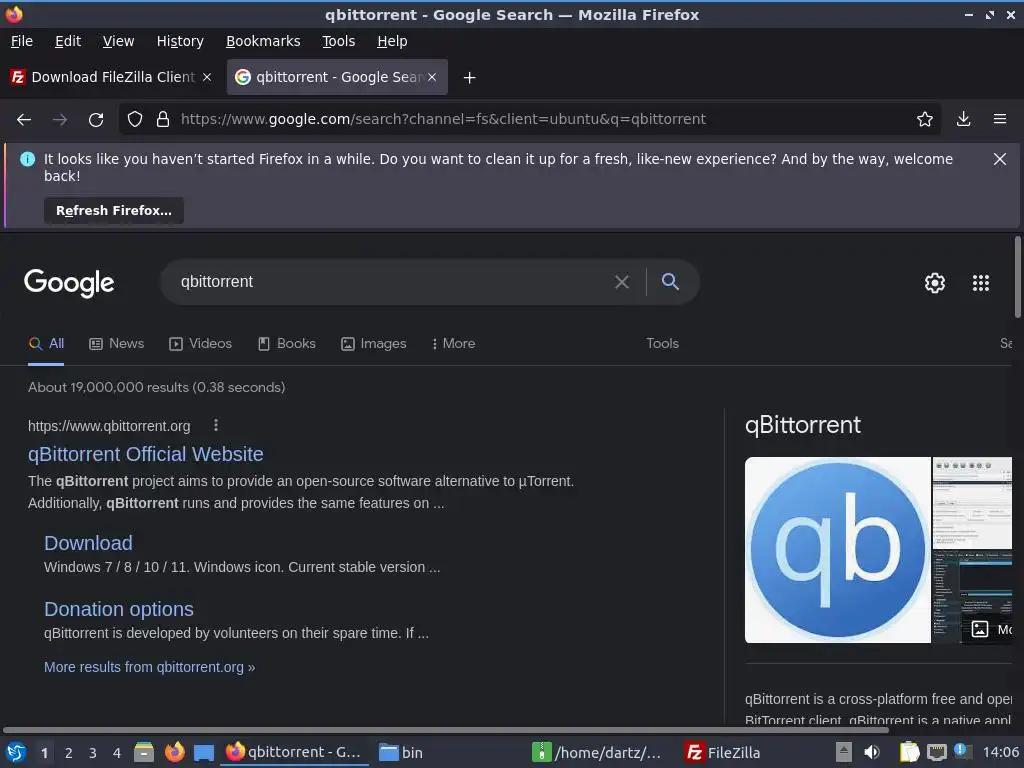1024x768 pixels.
Task: Open the Download sitelink
Action: tap(88, 543)
